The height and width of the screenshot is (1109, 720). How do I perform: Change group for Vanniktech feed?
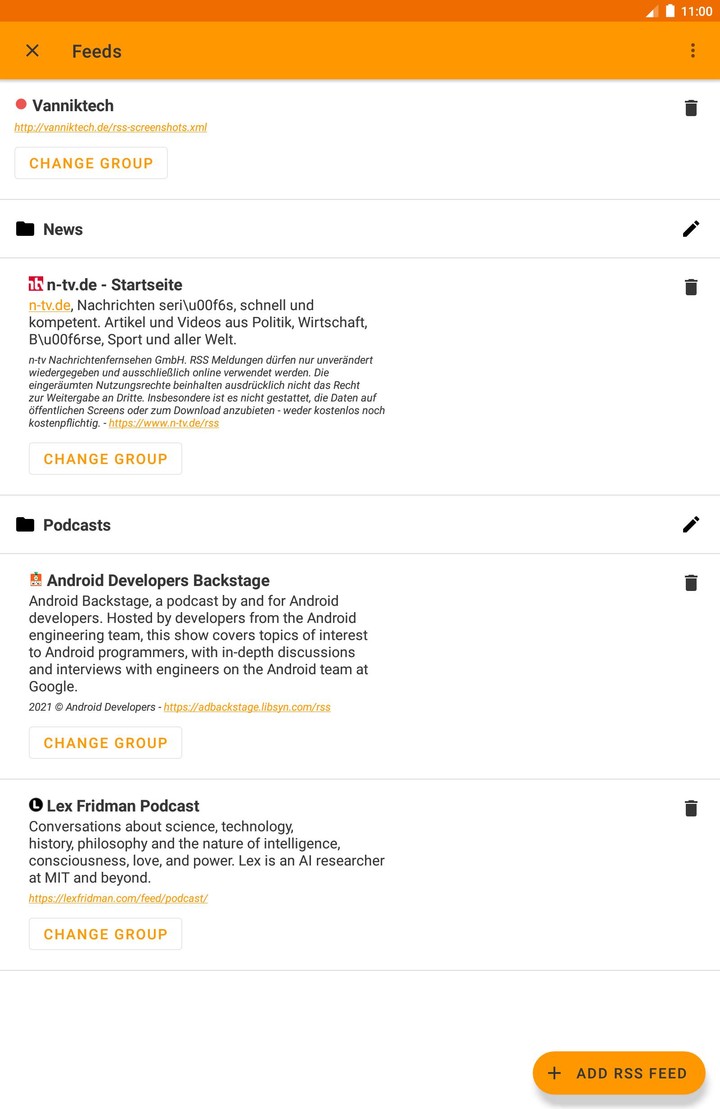(91, 163)
